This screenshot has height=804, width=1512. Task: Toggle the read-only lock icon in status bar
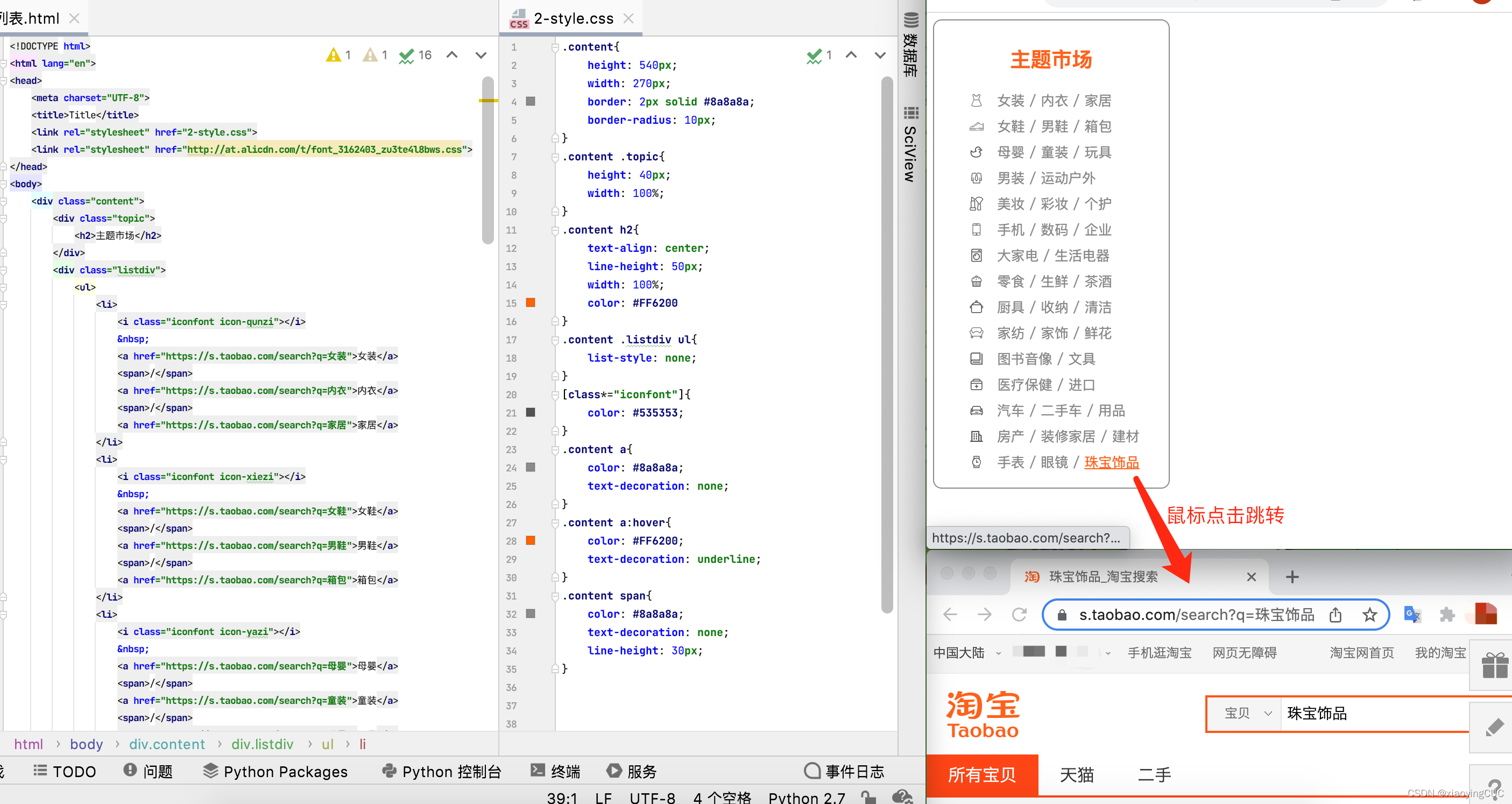point(868,798)
